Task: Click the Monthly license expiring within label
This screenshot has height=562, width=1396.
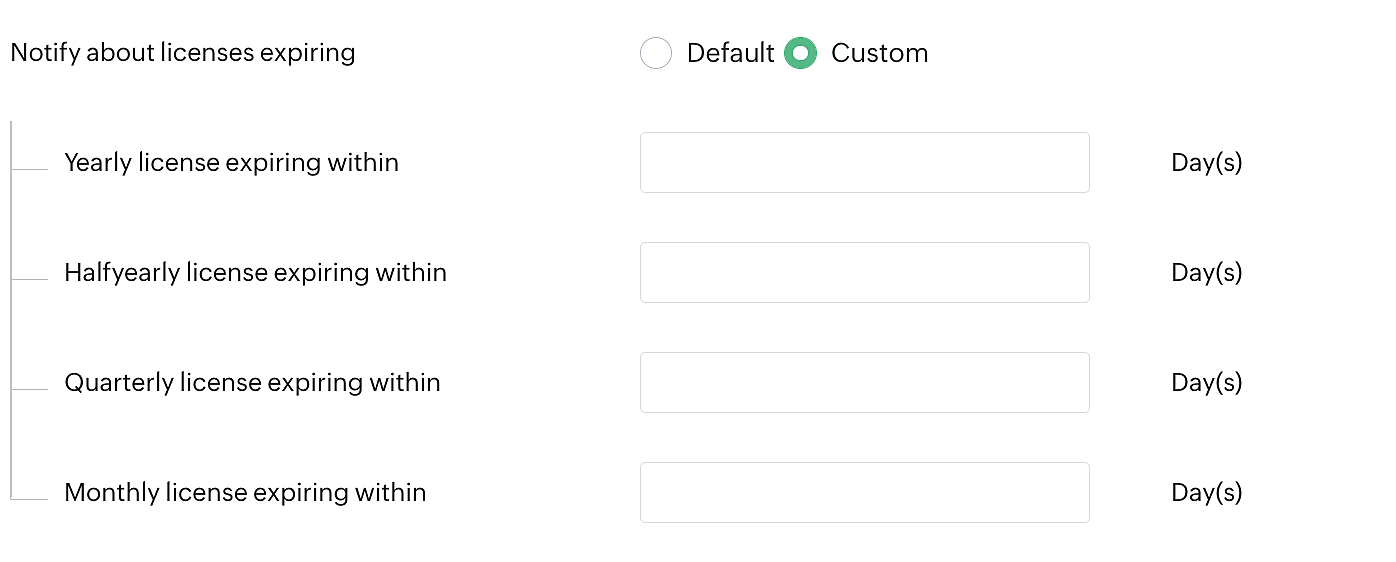Action: click(x=245, y=492)
